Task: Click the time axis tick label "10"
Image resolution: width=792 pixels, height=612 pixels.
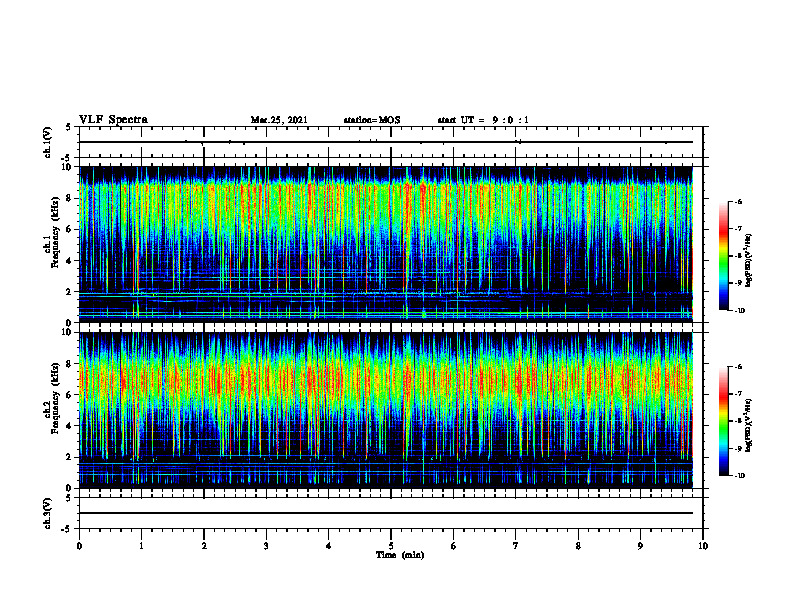Action: coord(703,546)
